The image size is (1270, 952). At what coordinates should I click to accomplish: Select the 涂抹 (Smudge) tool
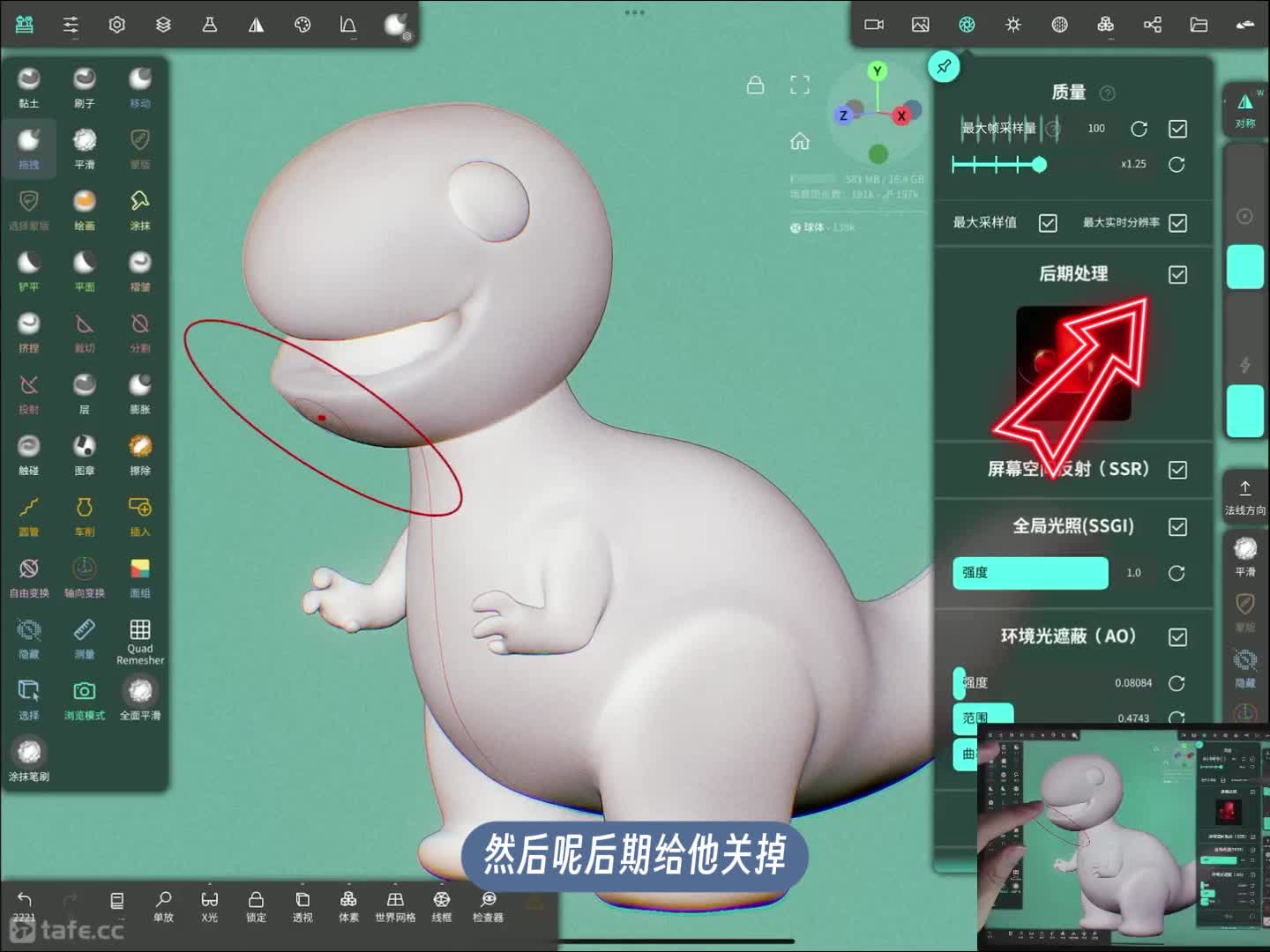pyautogui.click(x=140, y=209)
